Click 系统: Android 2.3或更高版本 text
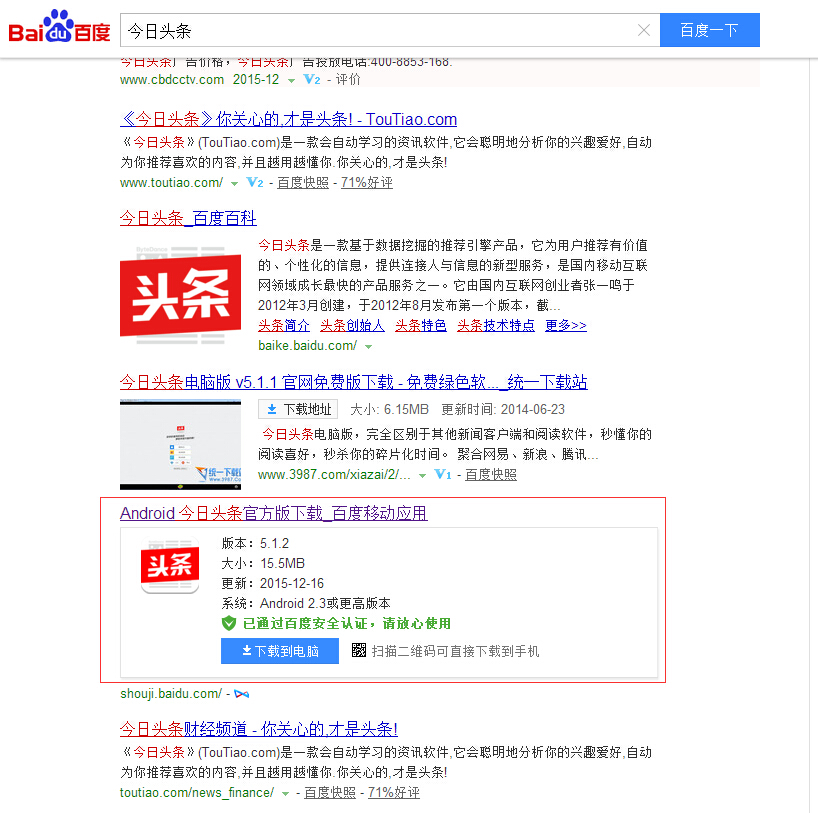 (306, 604)
